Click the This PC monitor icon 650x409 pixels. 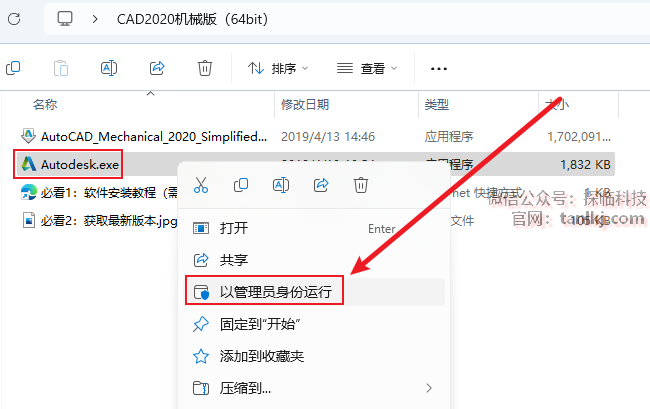pos(65,19)
